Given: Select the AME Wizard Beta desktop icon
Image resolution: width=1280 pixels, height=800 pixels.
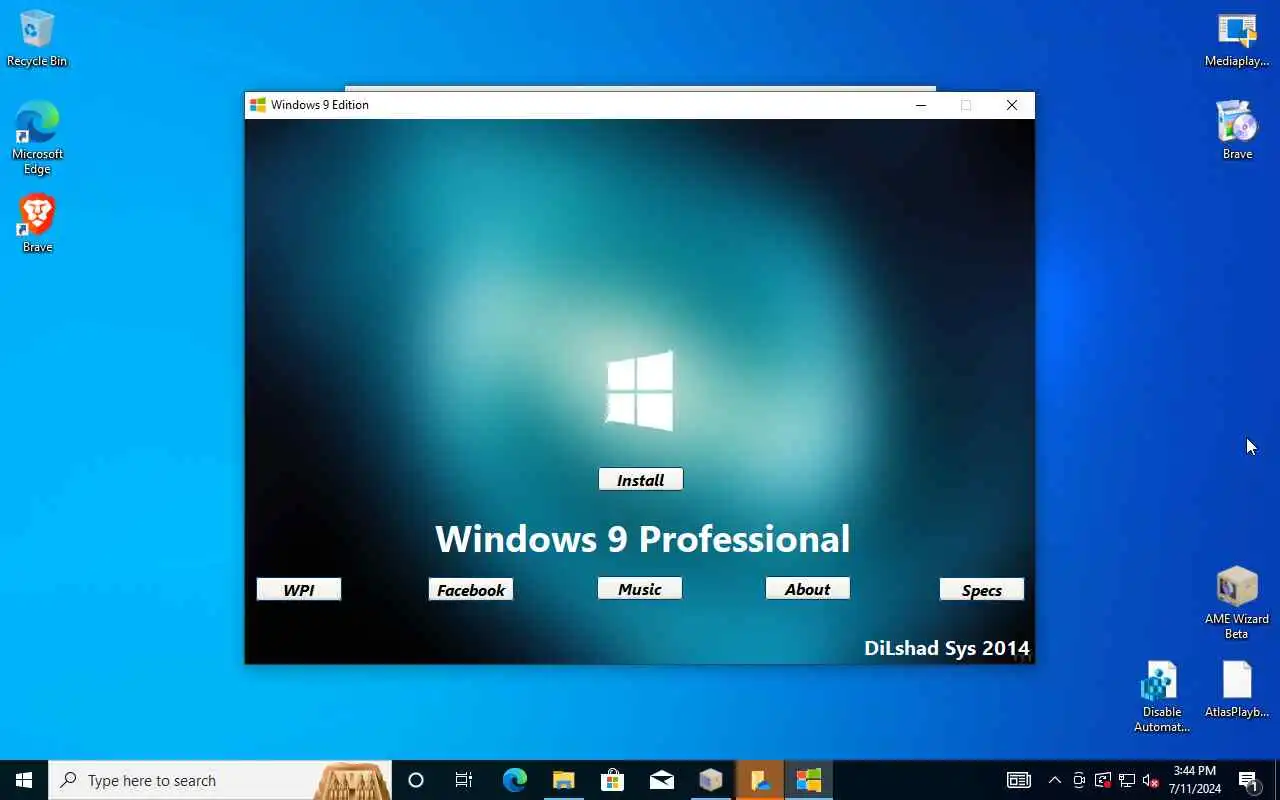Looking at the screenshot, I should coord(1237,603).
